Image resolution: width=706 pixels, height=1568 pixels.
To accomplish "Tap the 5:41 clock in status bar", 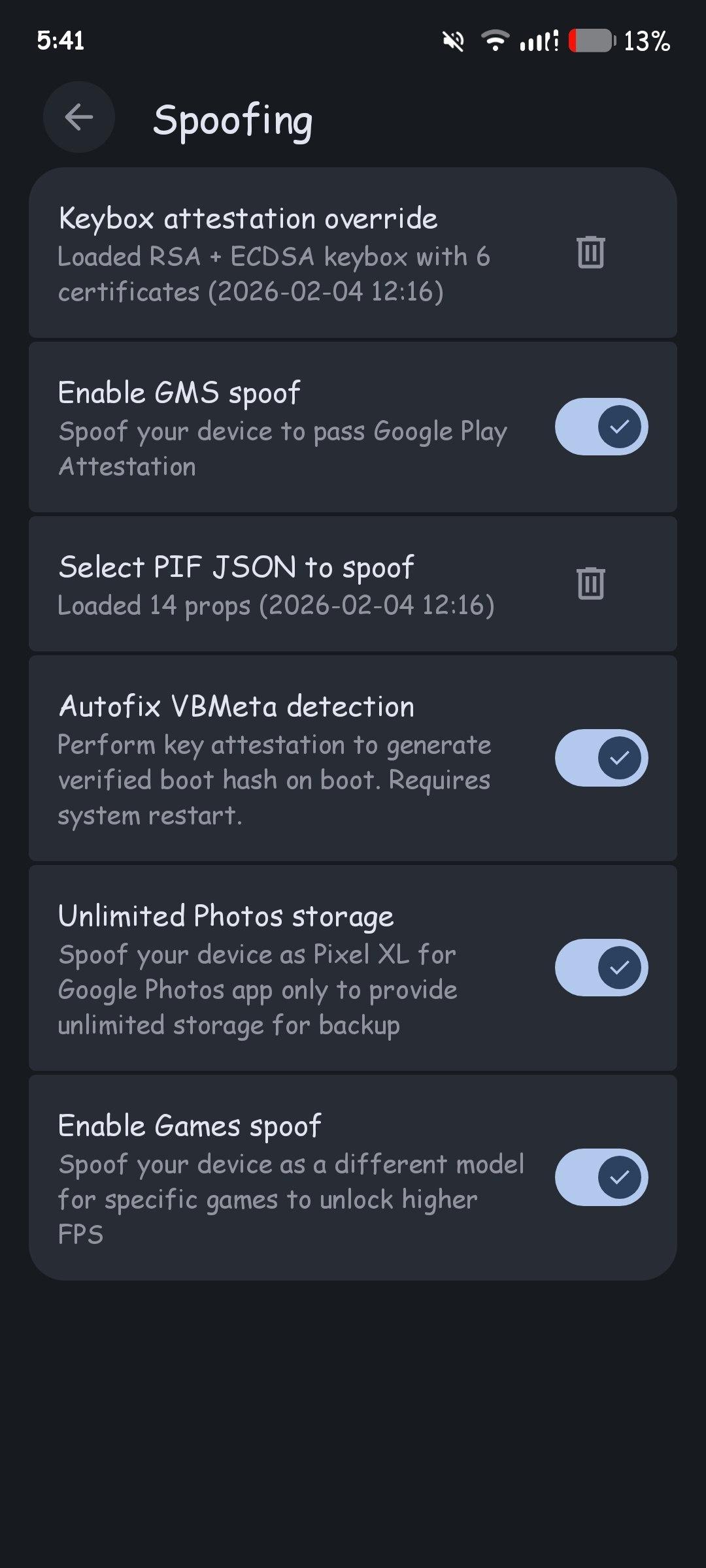I will 60,41.
